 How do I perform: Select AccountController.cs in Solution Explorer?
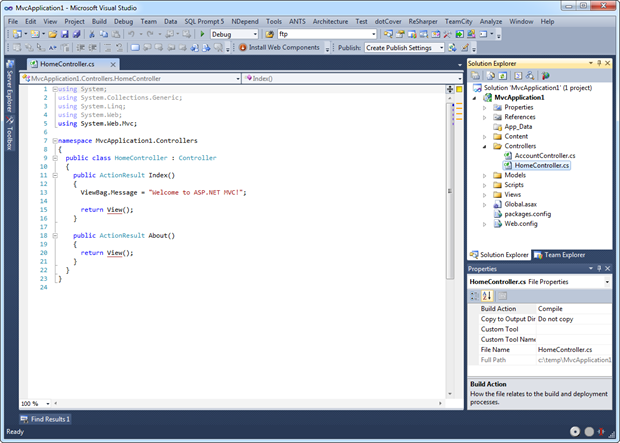[544, 156]
